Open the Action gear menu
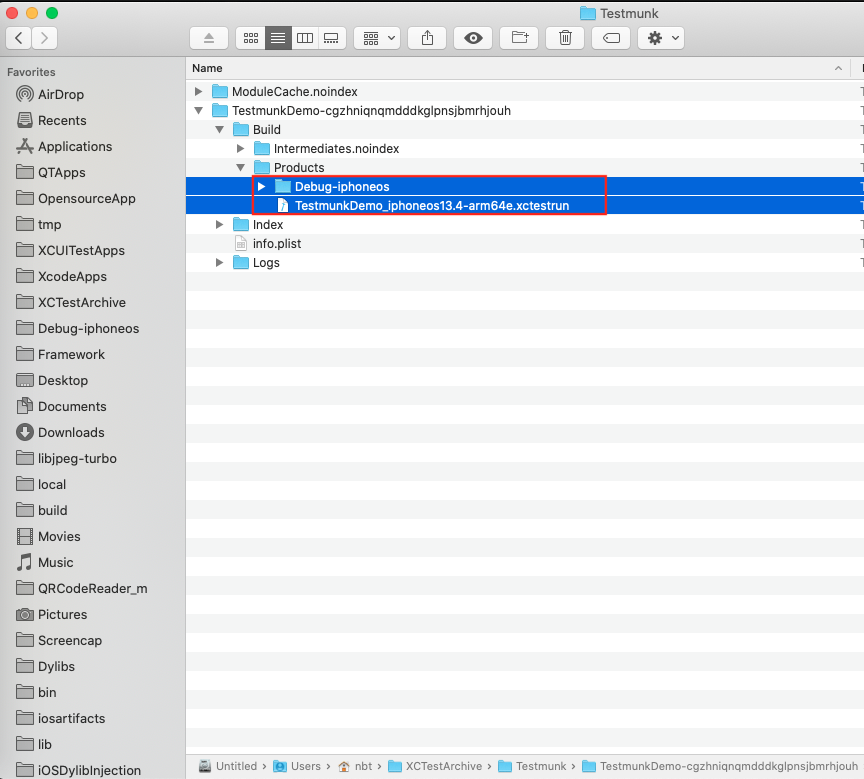Image resolution: width=864 pixels, height=779 pixels. [661, 38]
